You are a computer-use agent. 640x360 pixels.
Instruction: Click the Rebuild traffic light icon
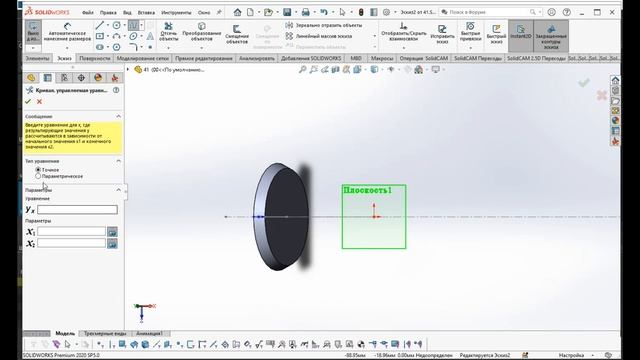(x=361, y=12)
